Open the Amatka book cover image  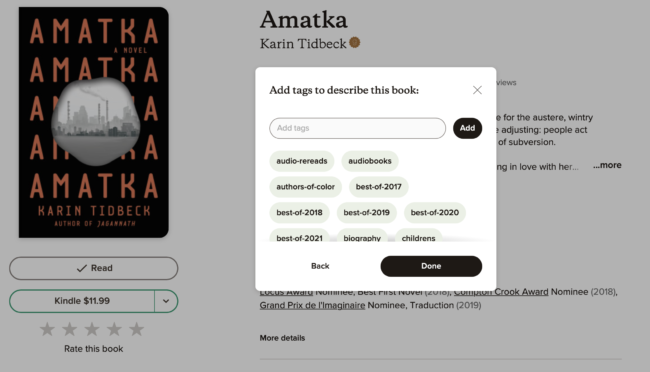click(94, 122)
